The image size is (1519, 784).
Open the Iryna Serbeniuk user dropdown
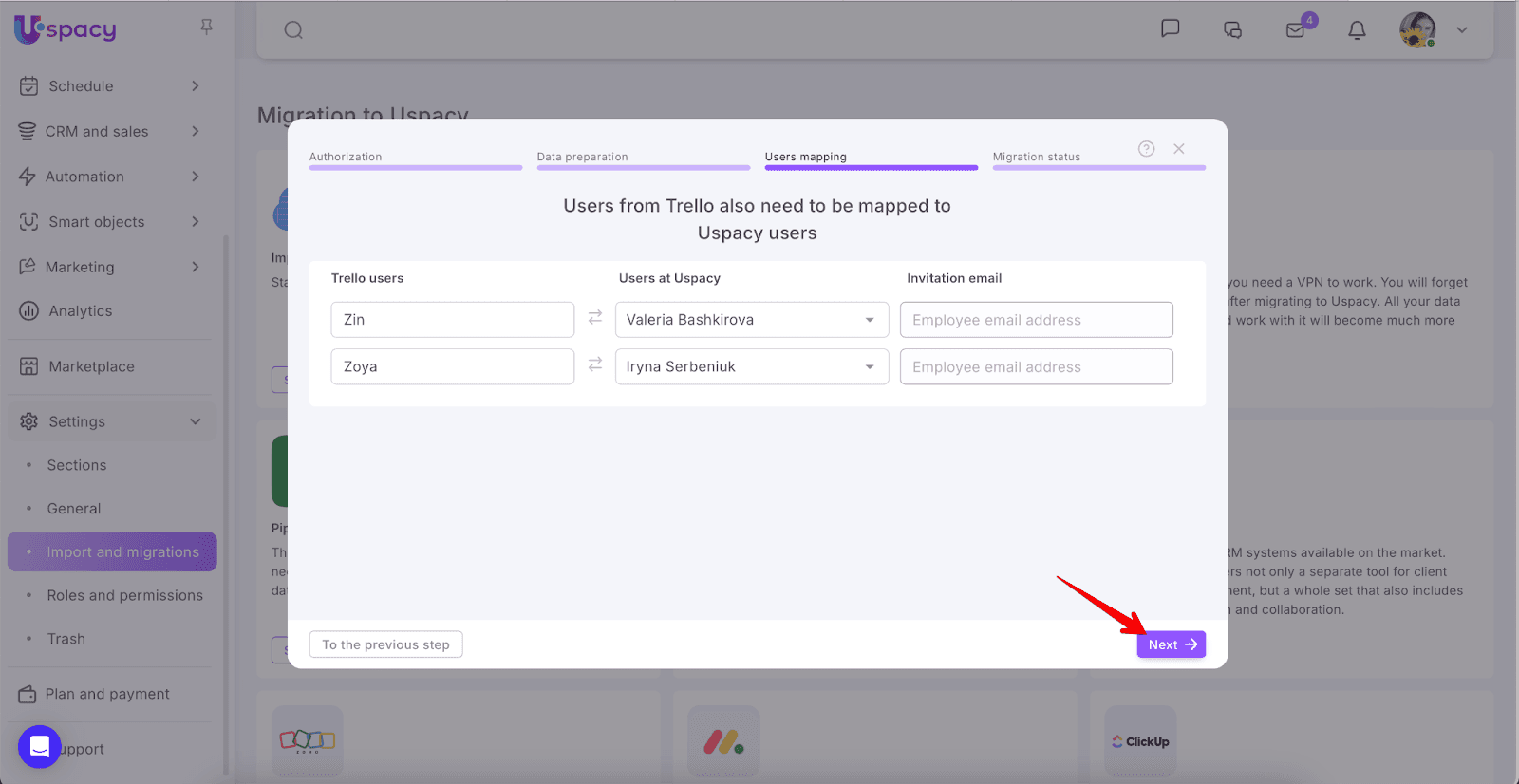[751, 367]
